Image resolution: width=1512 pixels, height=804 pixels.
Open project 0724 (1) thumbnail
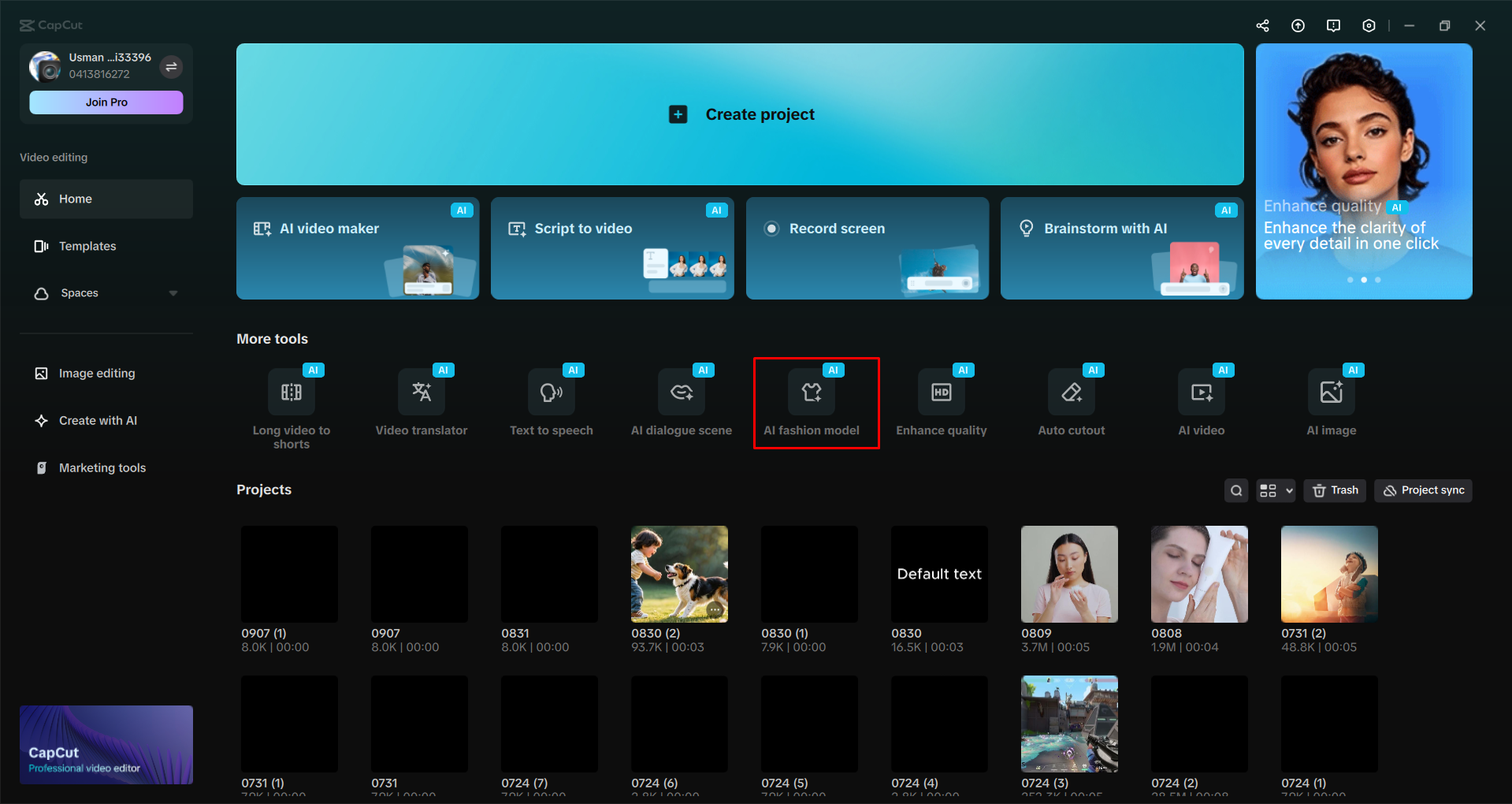[1329, 724]
